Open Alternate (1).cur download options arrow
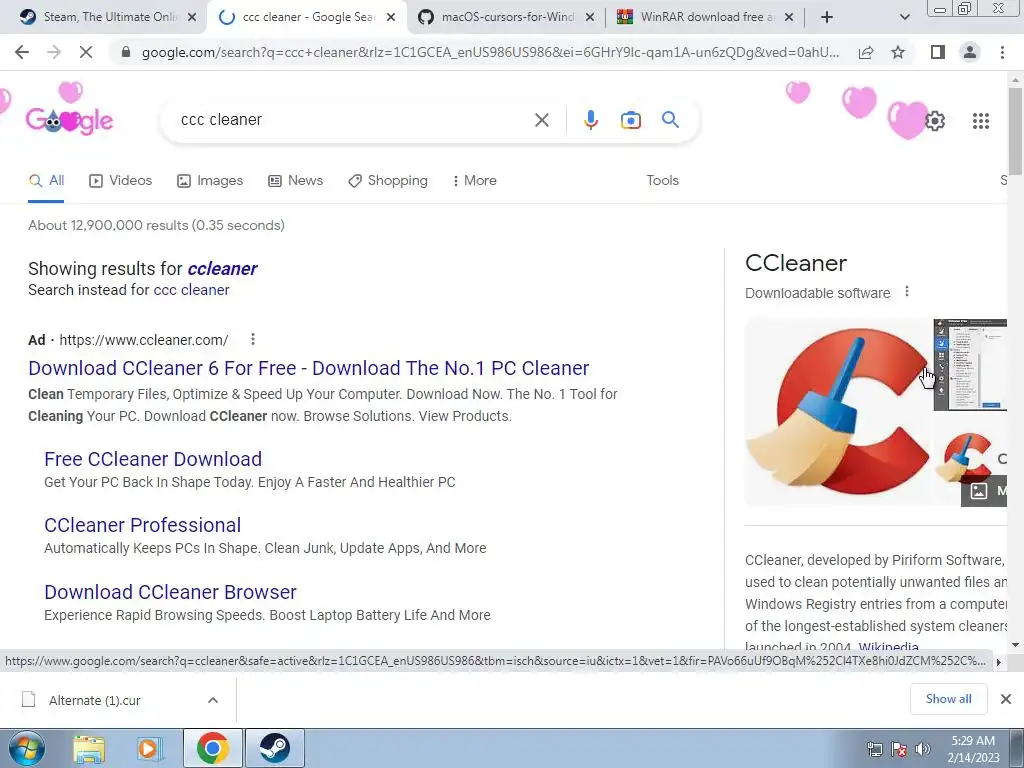Viewport: 1024px width, 768px height. pyautogui.click(x=213, y=700)
